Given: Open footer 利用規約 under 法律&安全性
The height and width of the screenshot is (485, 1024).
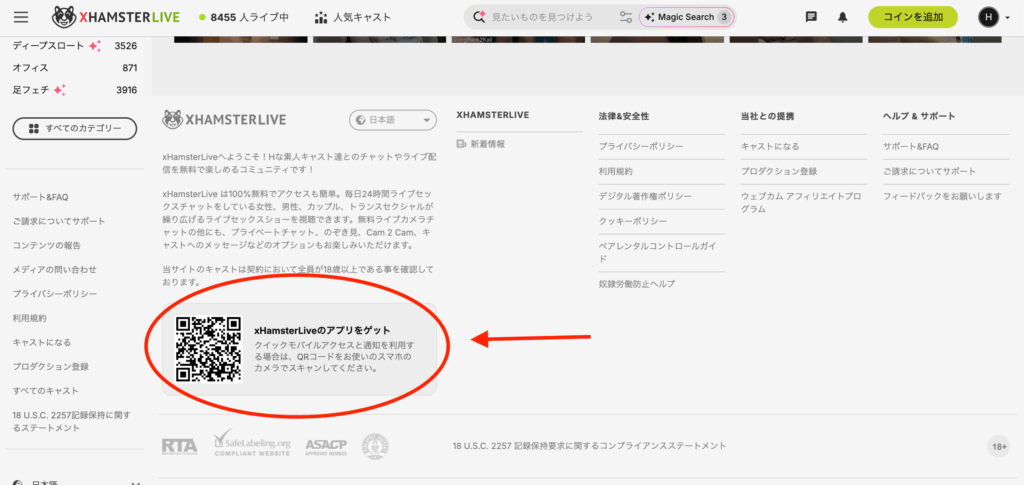Looking at the screenshot, I should coord(615,172).
